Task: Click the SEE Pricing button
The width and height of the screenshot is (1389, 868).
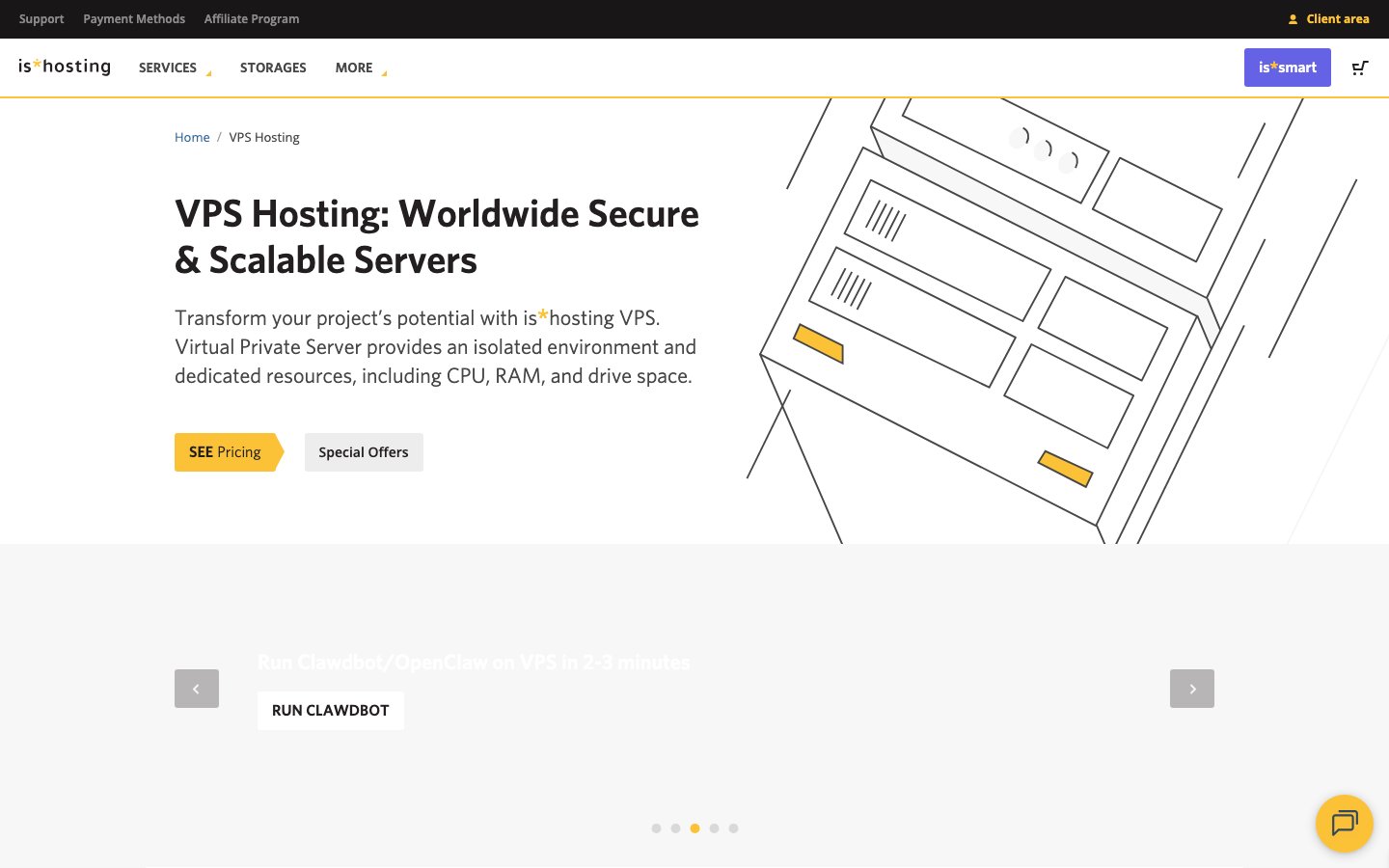Action: pyautogui.click(x=229, y=452)
